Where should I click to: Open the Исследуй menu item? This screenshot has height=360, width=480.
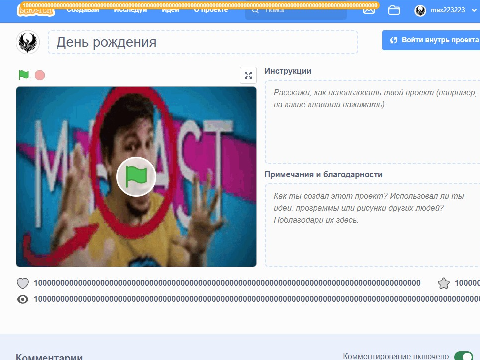[x=130, y=10]
